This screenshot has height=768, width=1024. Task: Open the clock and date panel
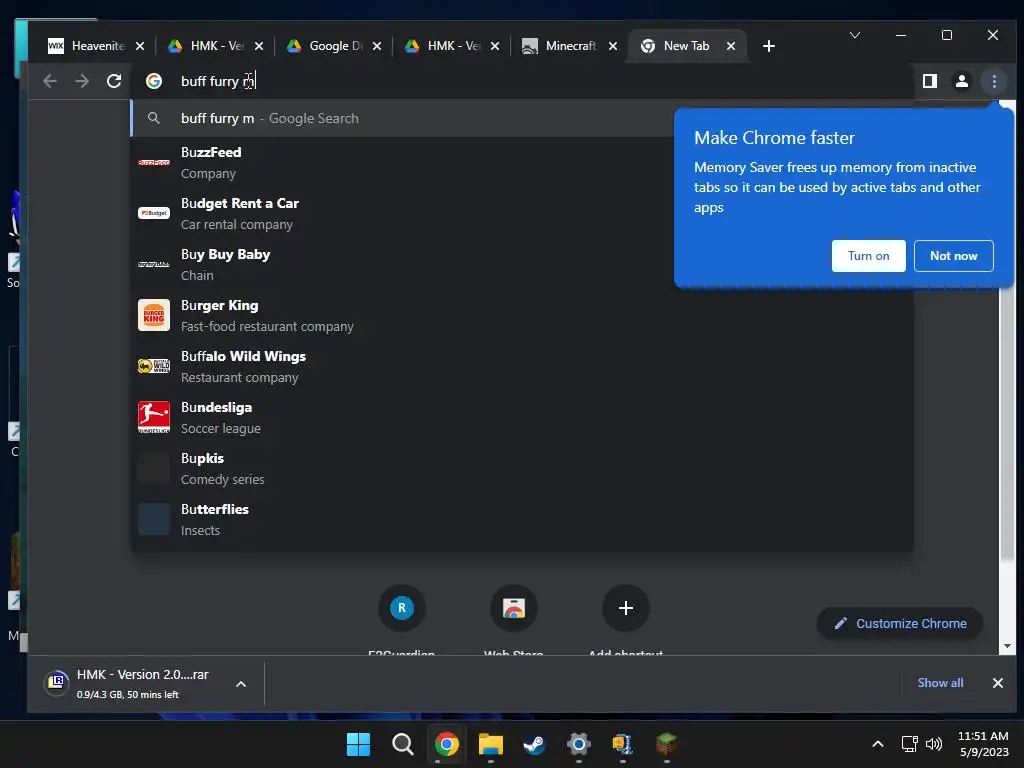click(x=983, y=744)
